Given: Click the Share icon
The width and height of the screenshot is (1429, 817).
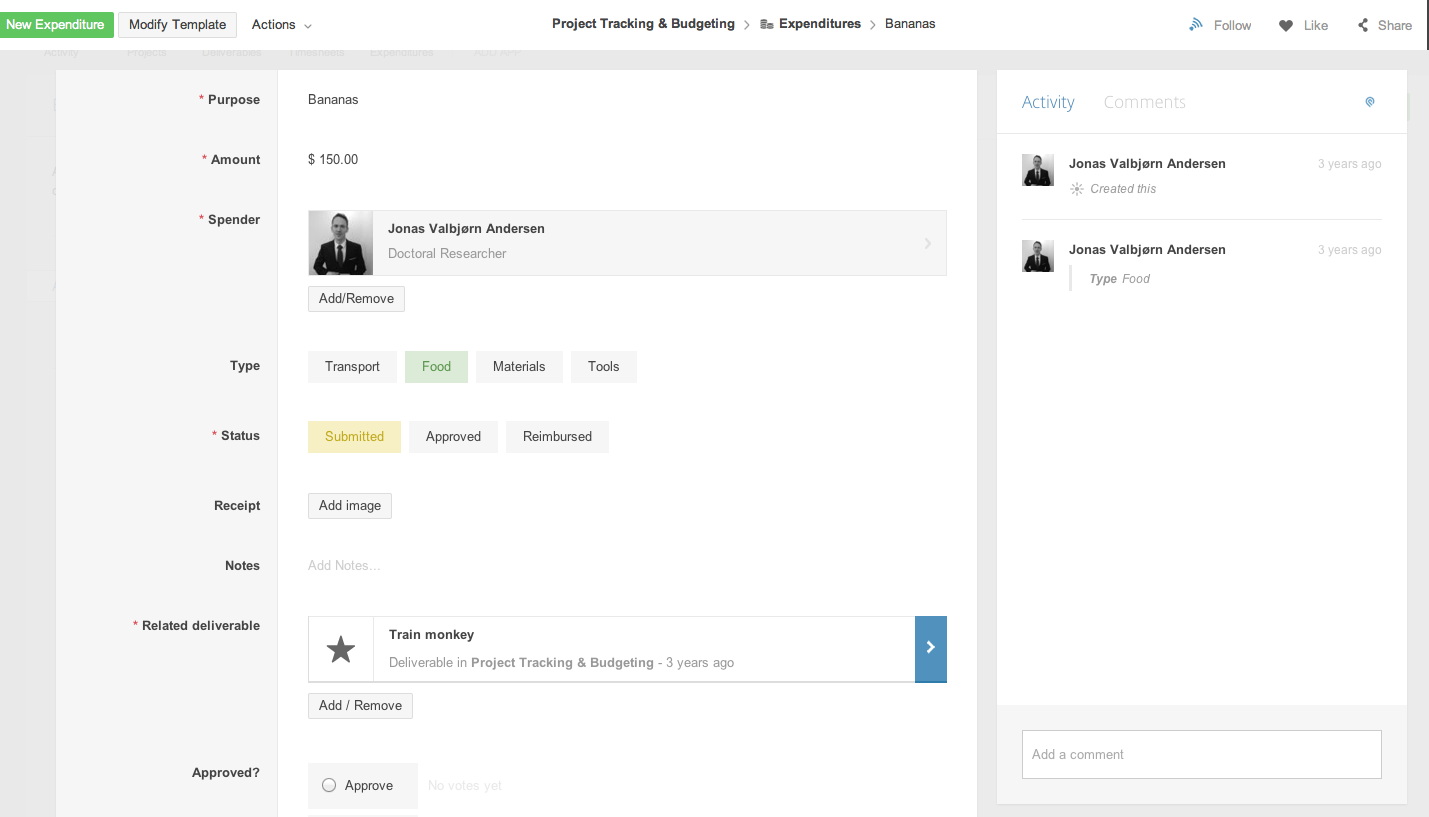Looking at the screenshot, I should [x=1363, y=25].
